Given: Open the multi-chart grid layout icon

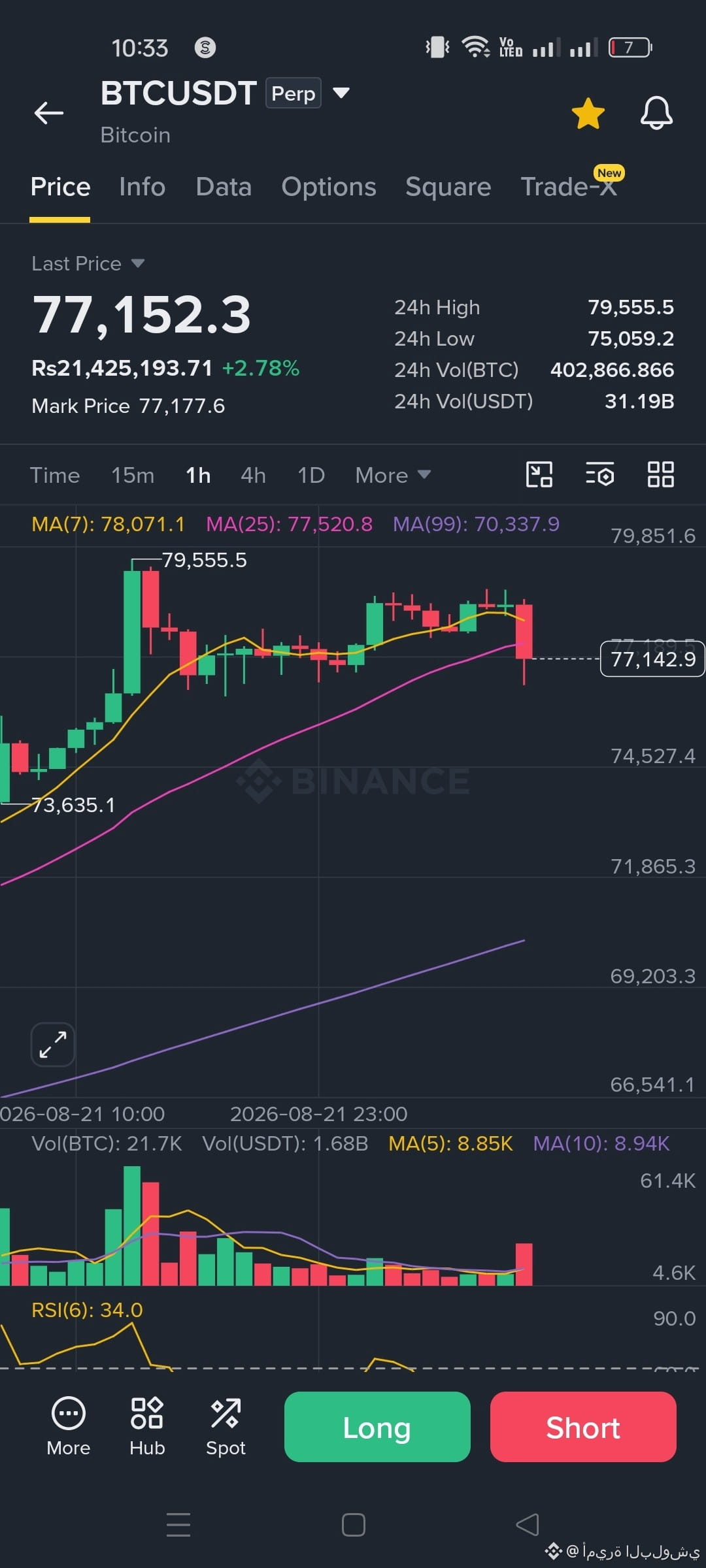Looking at the screenshot, I should pos(660,474).
